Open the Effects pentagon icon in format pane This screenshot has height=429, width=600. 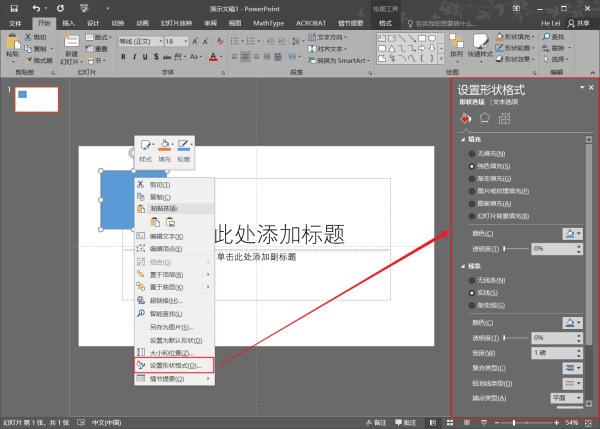pyautogui.click(x=485, y=119)
